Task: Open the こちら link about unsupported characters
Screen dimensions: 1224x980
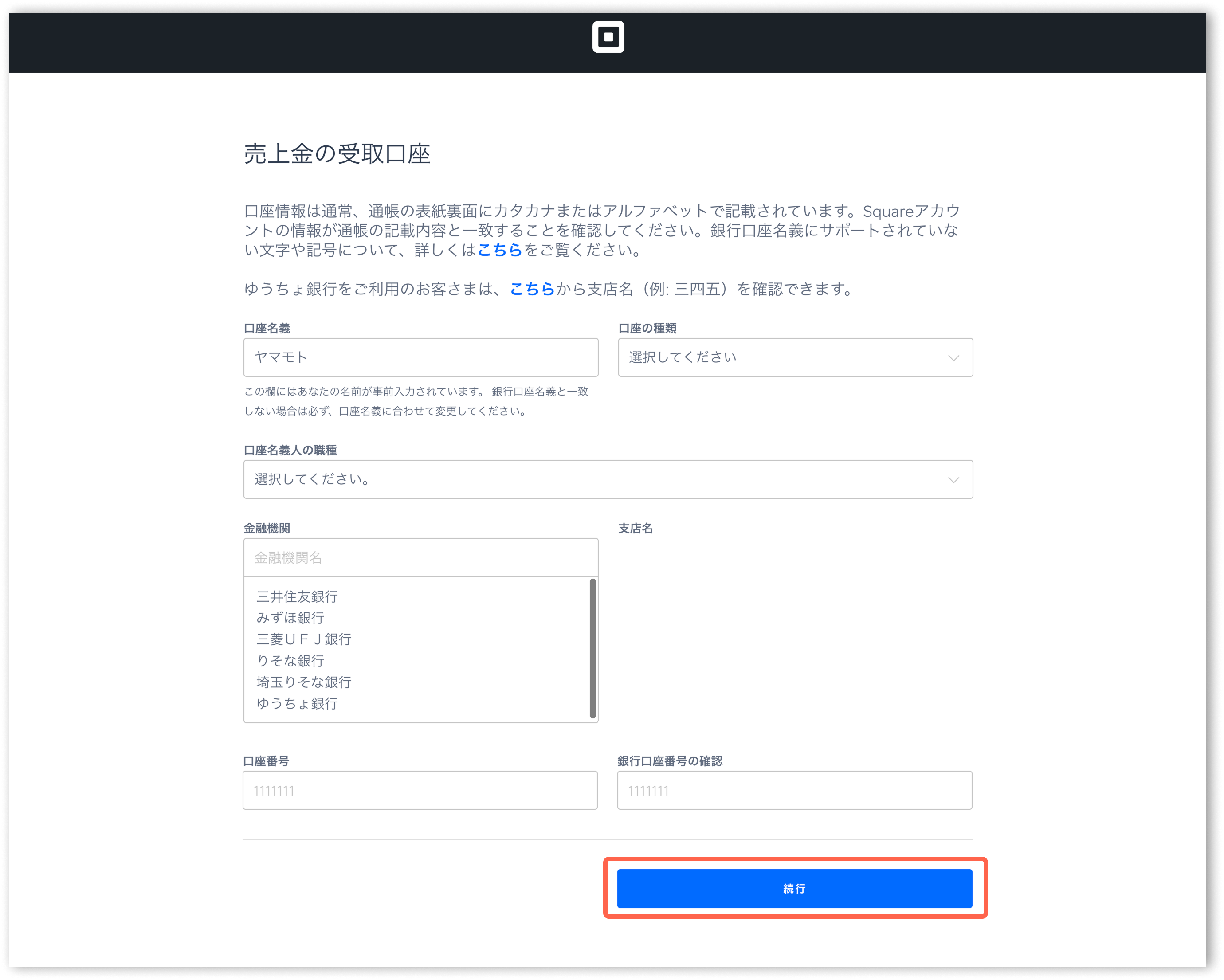Action: 500,250
